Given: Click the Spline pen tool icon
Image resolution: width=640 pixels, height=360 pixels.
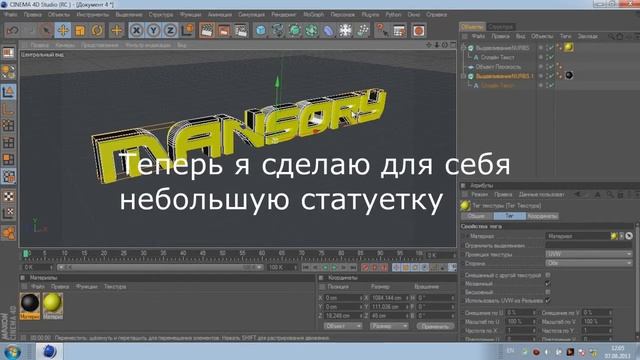Looking at the screenshot, I should pyautogui.click(x=278, y=30).
